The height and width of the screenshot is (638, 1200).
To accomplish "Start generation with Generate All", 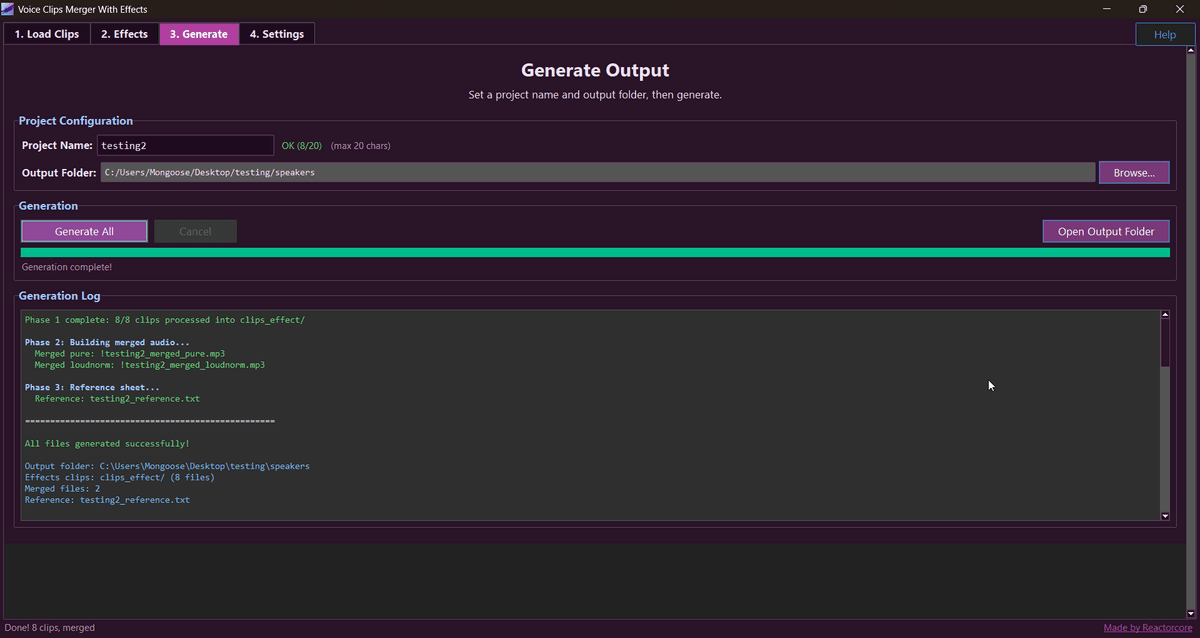I will [84, 232].
